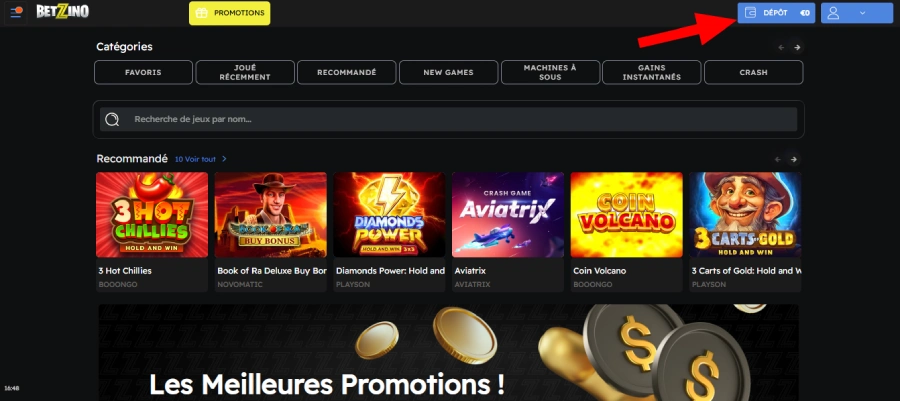Open the Coin Volcano game tile
The width and height of the screenshot is (900, 401).
pos(626,215)
